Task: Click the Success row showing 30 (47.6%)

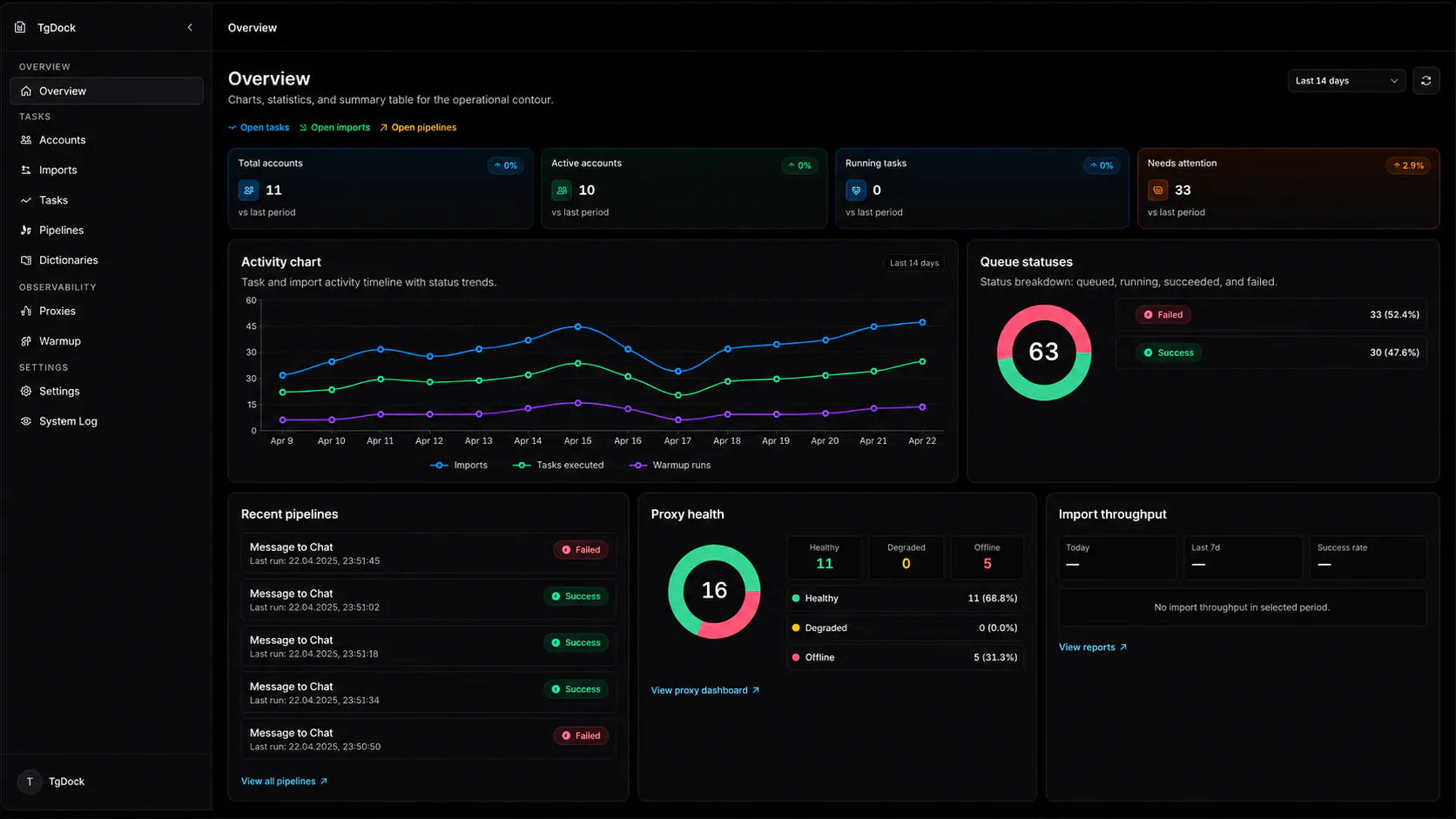Action: (1271, 352)
